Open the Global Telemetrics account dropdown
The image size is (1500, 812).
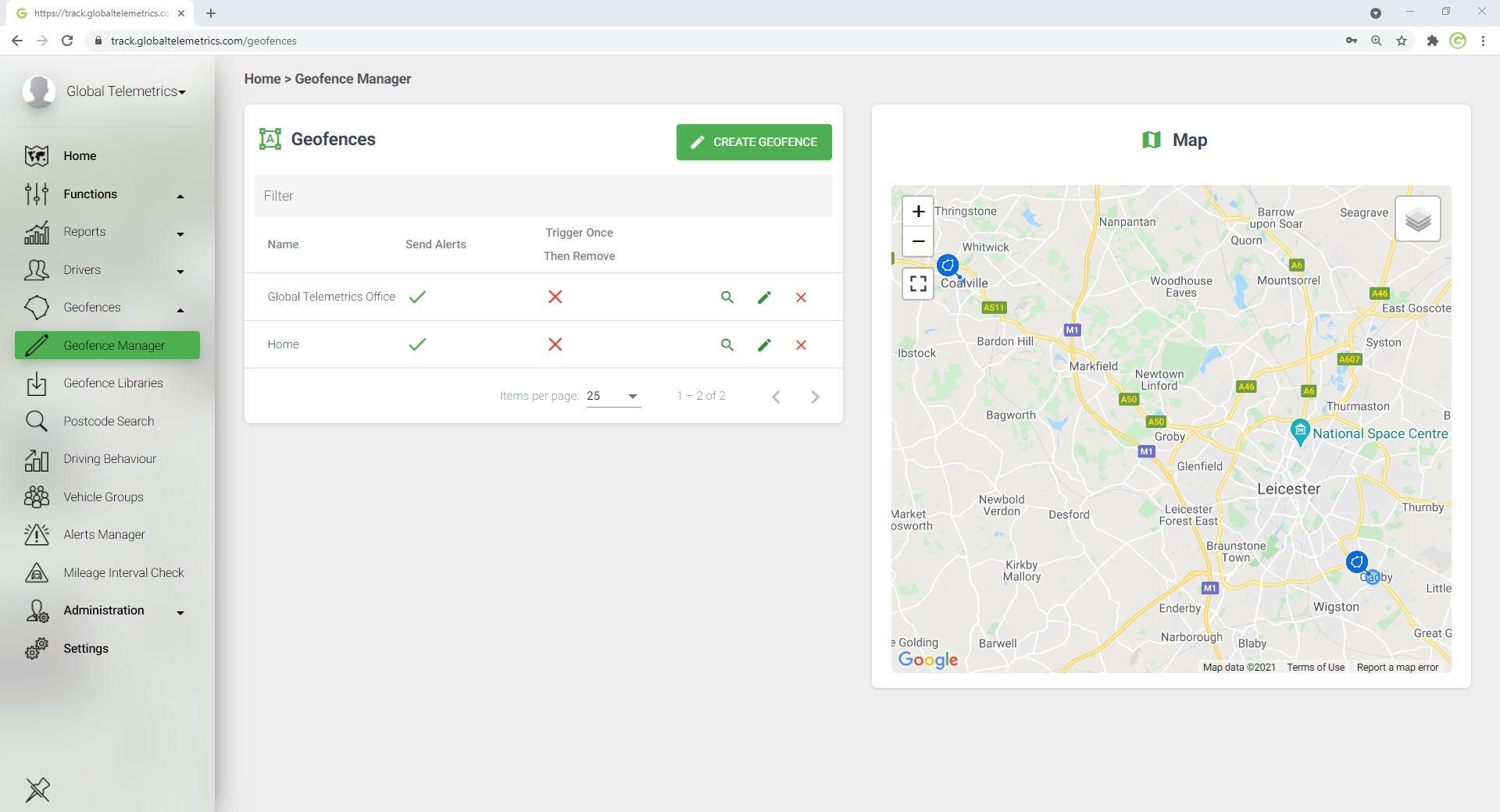tap(125, 92)
